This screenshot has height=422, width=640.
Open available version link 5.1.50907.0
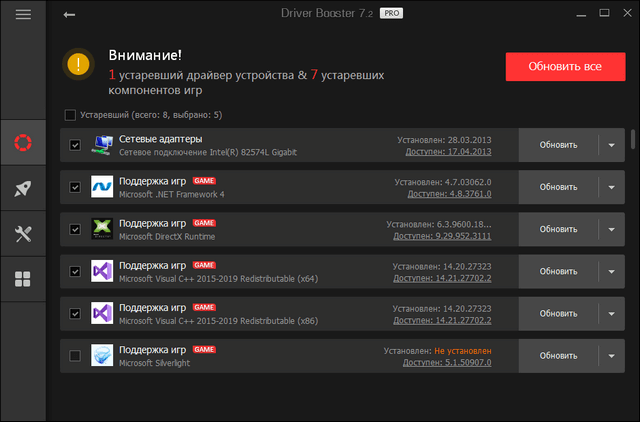447,362
